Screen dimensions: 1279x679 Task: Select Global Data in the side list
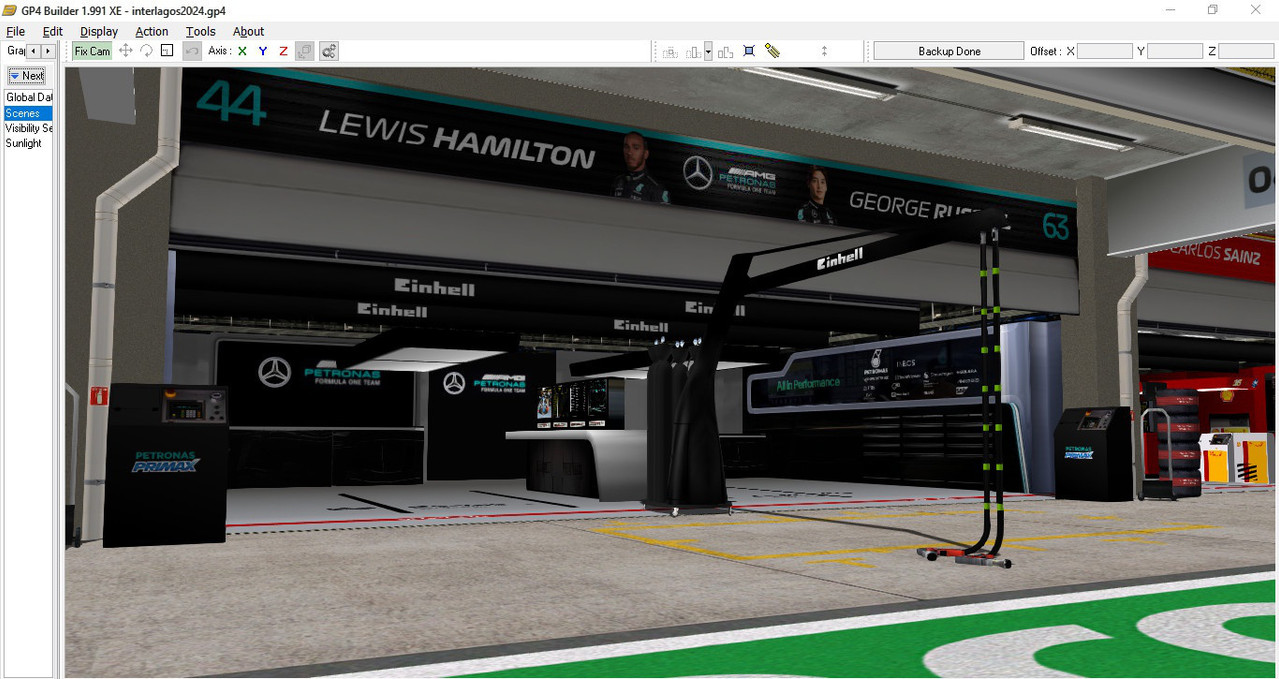pos(29,98)
